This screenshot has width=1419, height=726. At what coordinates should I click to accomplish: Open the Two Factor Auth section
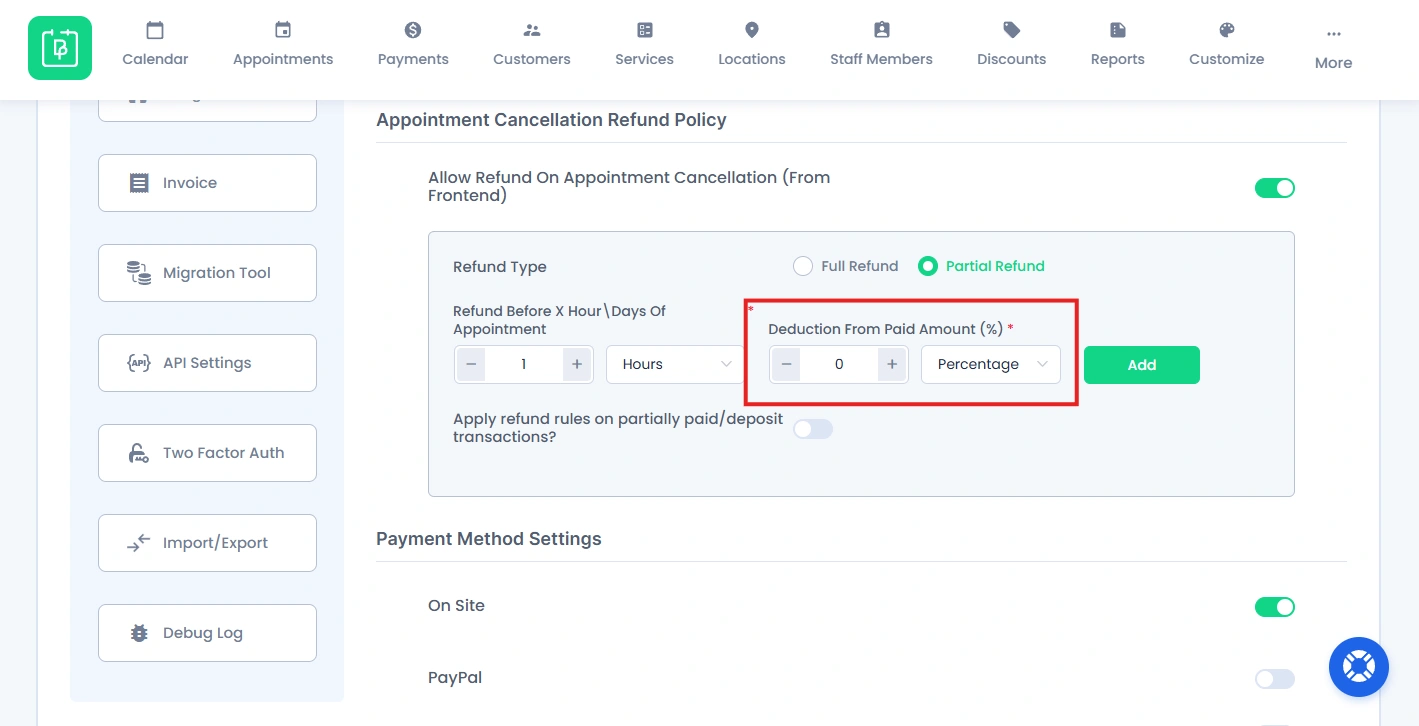click(x=207, y=453)
